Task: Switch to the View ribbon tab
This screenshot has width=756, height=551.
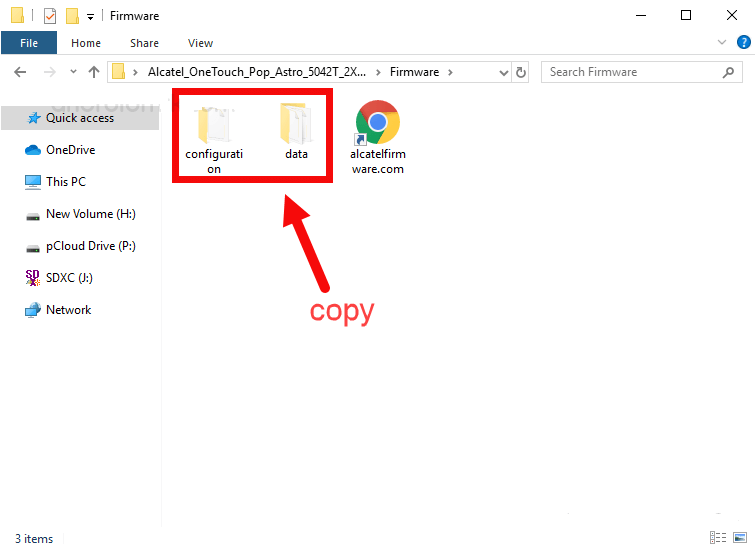Action: (200, 43)
